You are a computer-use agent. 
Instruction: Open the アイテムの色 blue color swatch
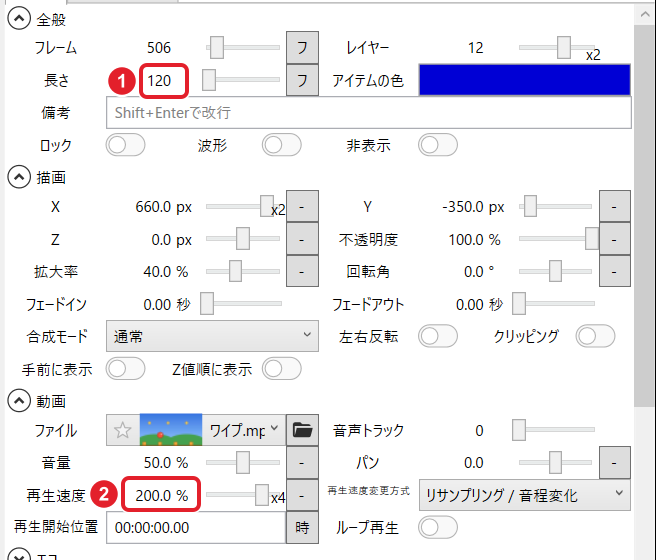point(525,80)
